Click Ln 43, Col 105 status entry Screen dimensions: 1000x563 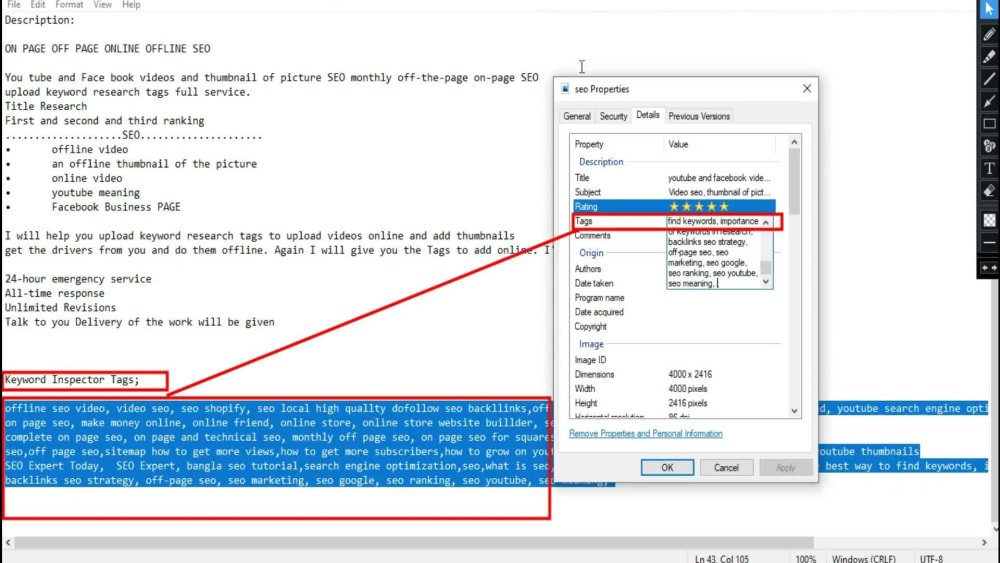(x=721, y=559)
